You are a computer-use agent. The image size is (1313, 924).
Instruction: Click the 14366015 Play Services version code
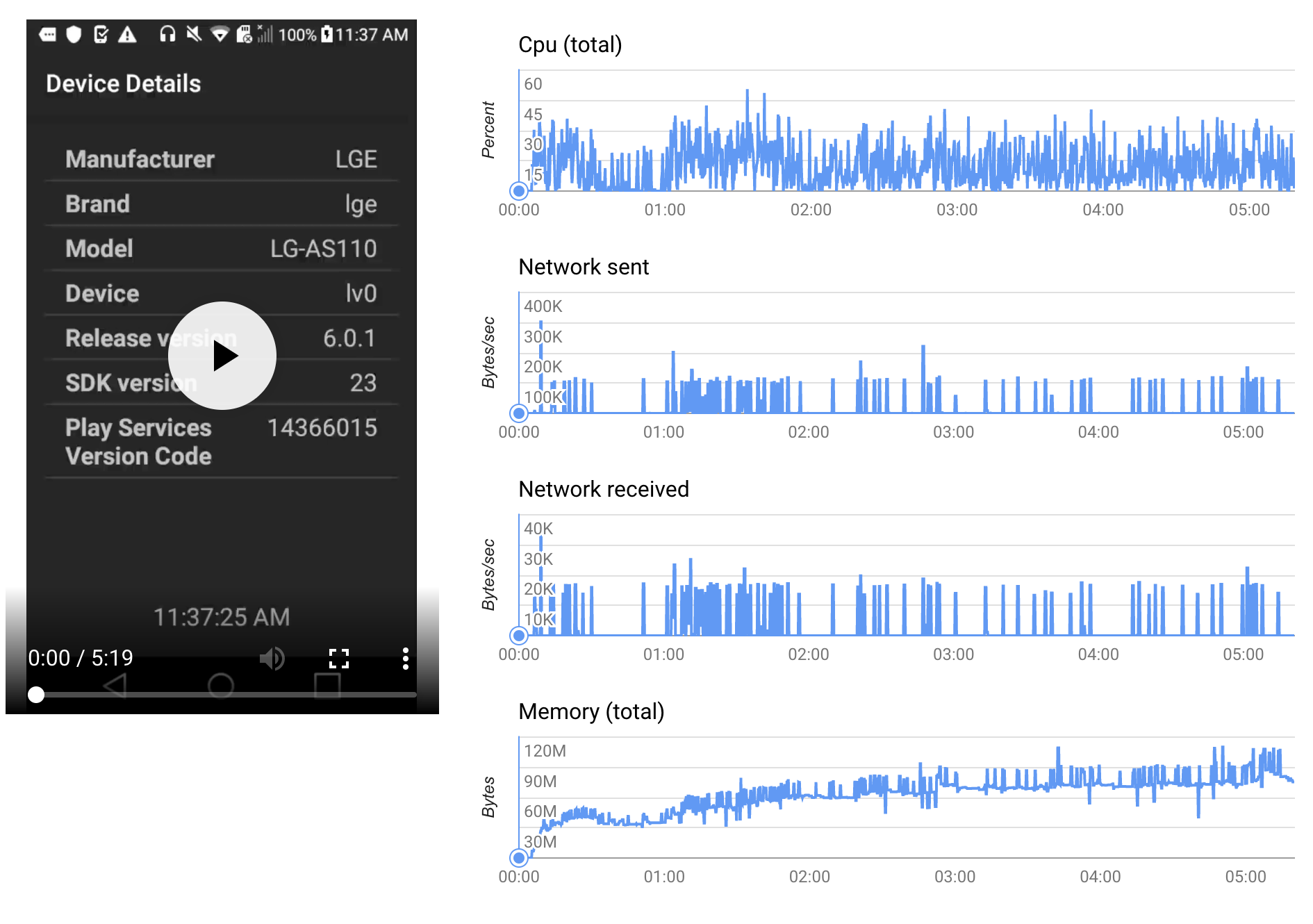pyautogui.click(x=322, y=427)
